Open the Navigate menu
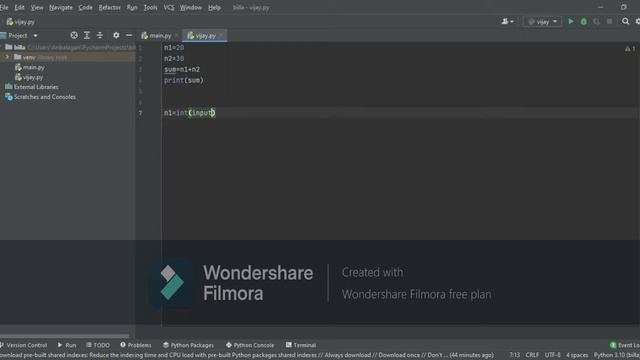640x360 pixels. 61,7
